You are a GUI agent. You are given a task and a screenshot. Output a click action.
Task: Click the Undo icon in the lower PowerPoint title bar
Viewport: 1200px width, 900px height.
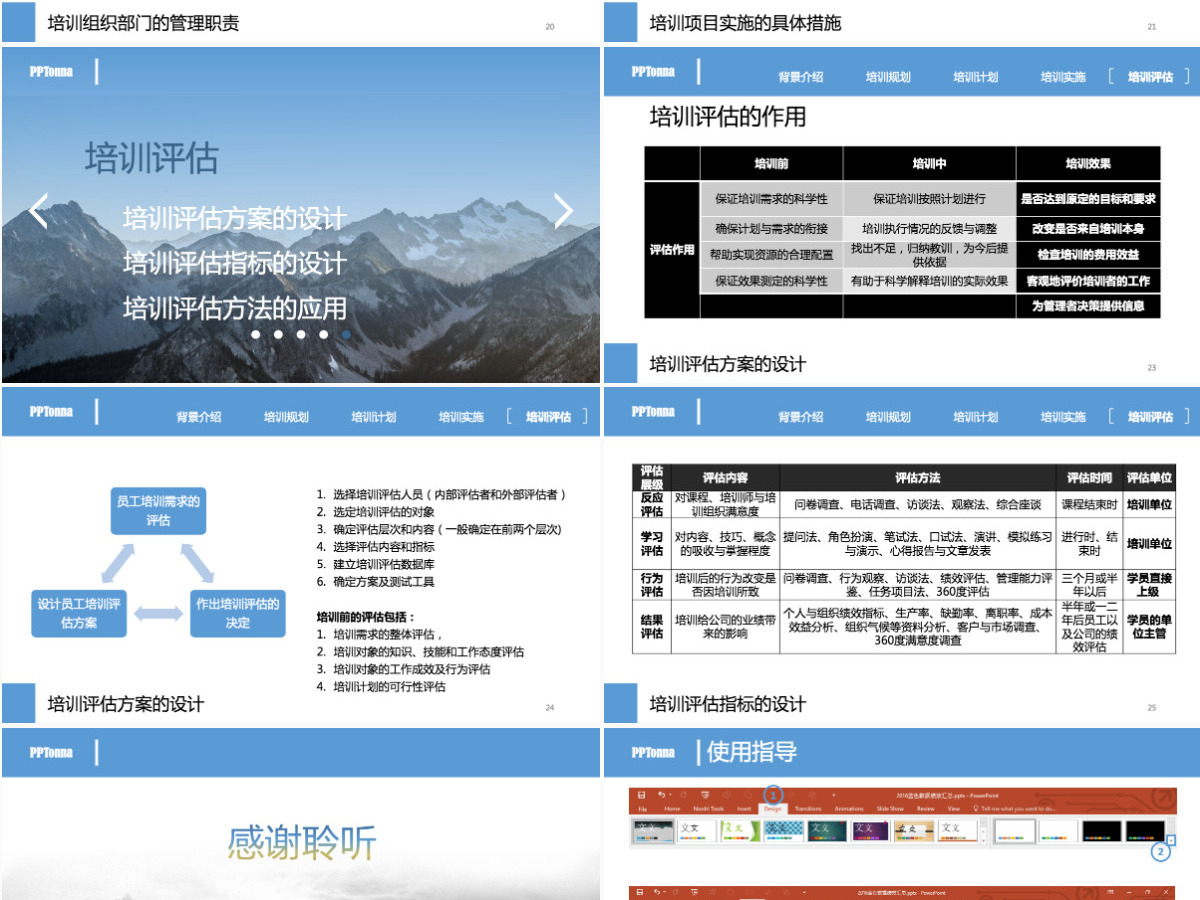tap(658, 892)
